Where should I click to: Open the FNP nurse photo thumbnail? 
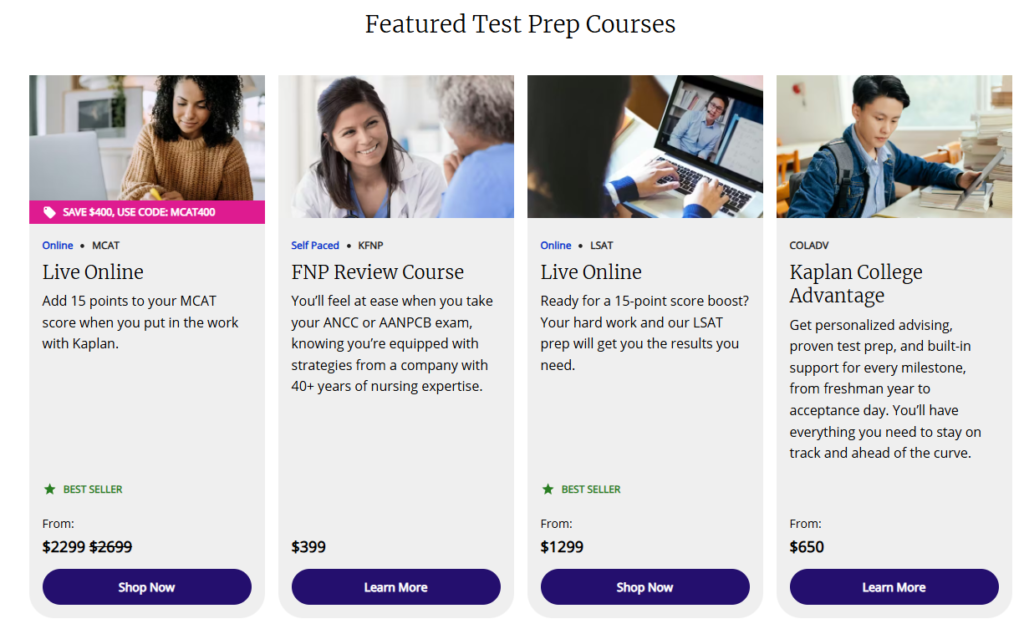coord(396,146)
